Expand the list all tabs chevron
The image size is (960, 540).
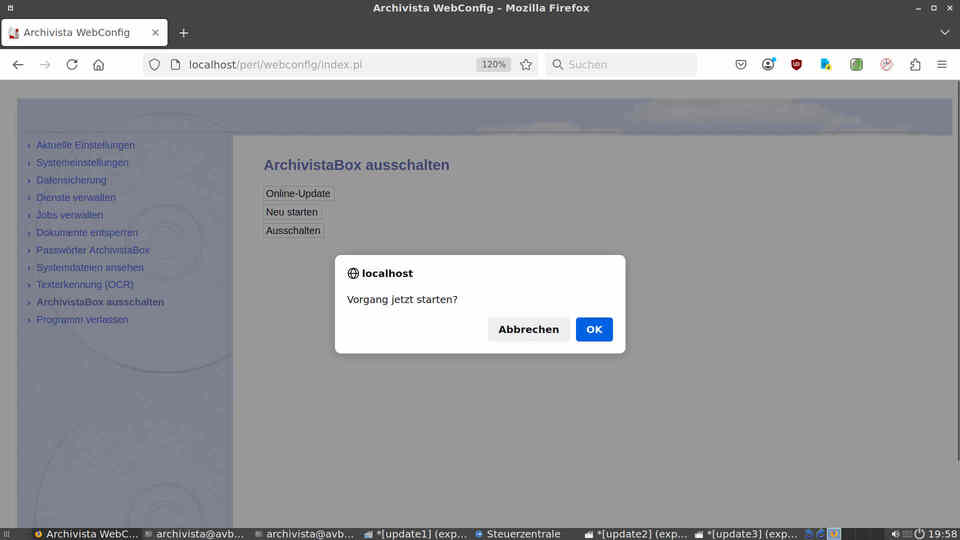pyautogui.click(x=945, y=32)
